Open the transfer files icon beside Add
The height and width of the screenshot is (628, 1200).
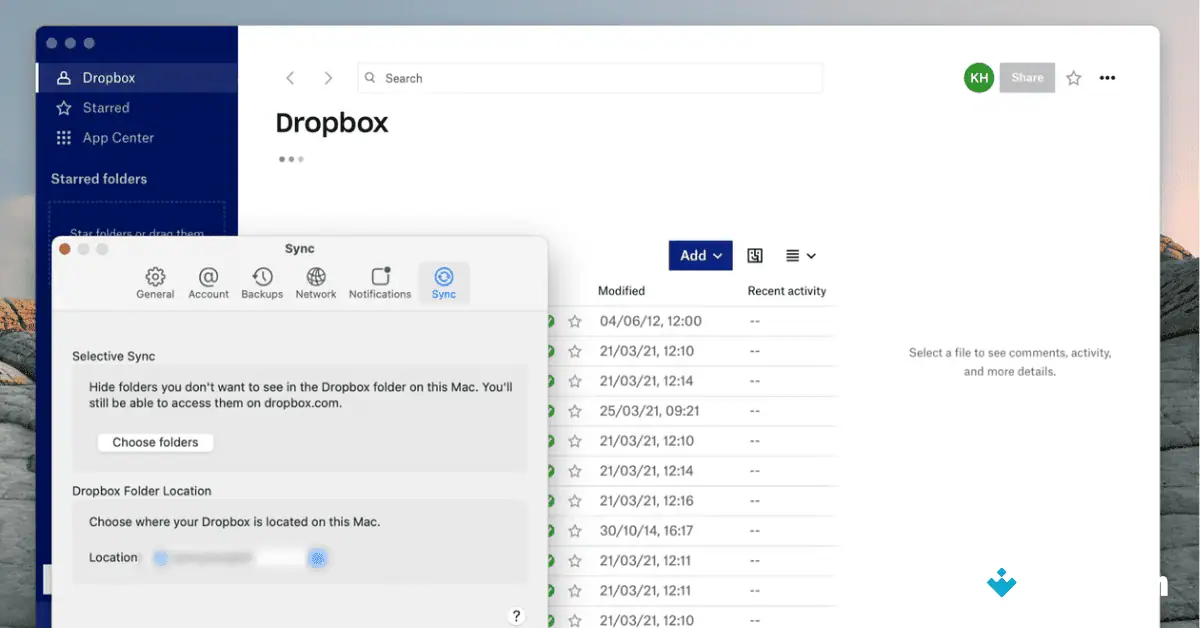click(x=754, y=255)
